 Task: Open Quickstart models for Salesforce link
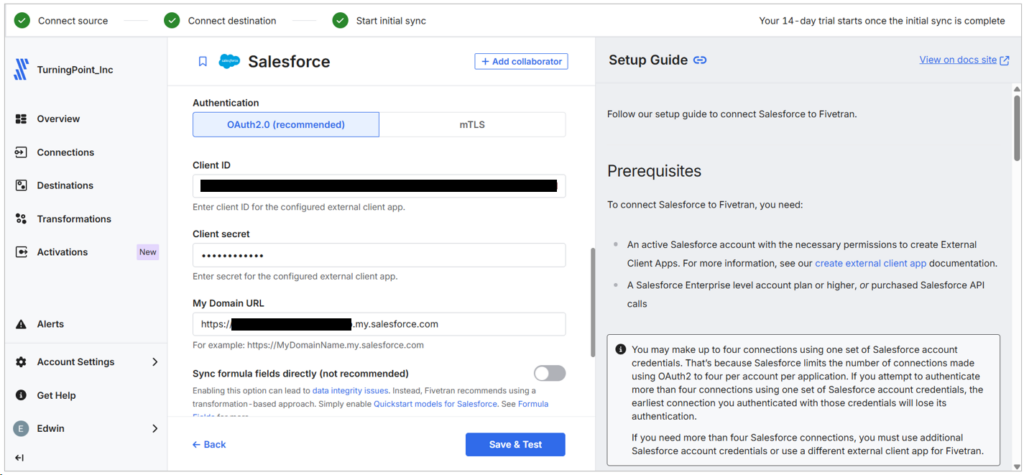click(436, 404)
